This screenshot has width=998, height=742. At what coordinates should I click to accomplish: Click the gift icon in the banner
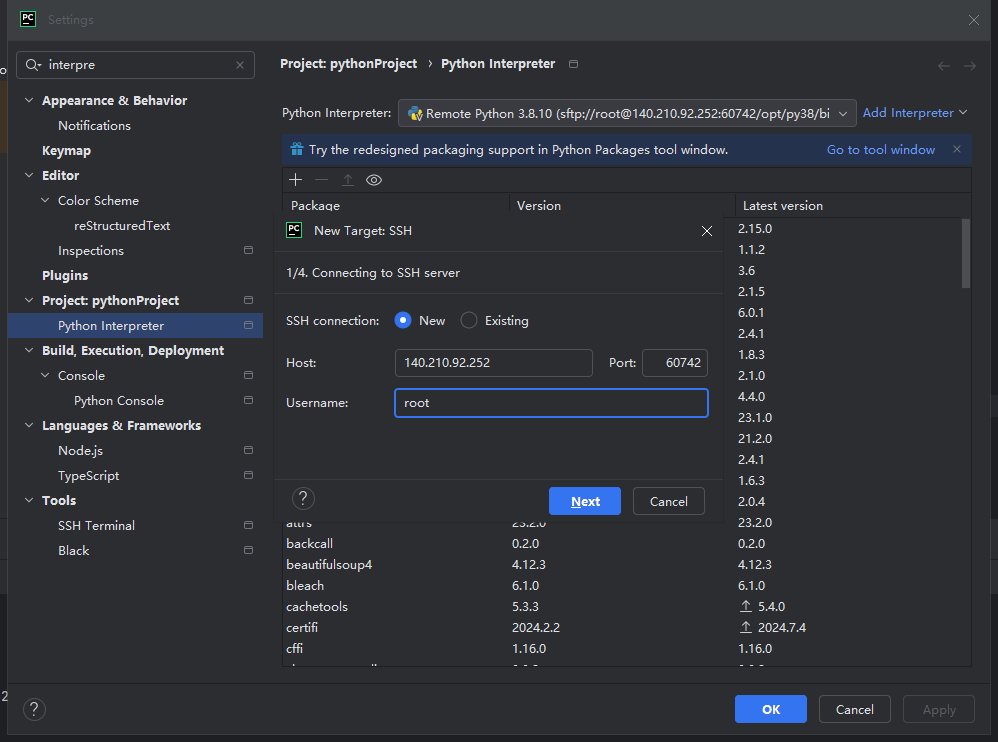[297, 150]
